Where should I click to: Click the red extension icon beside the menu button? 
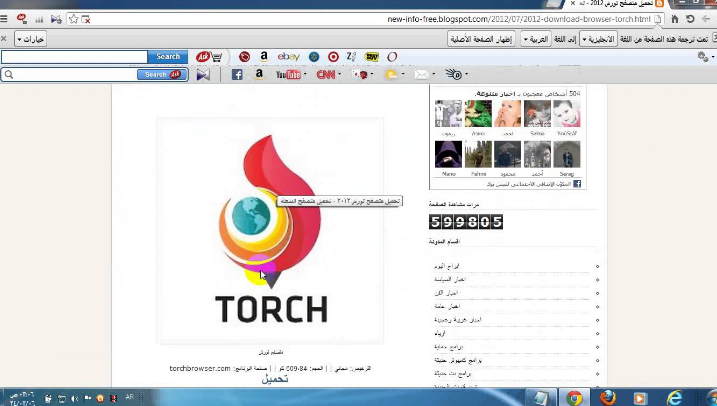coord(21,19)
